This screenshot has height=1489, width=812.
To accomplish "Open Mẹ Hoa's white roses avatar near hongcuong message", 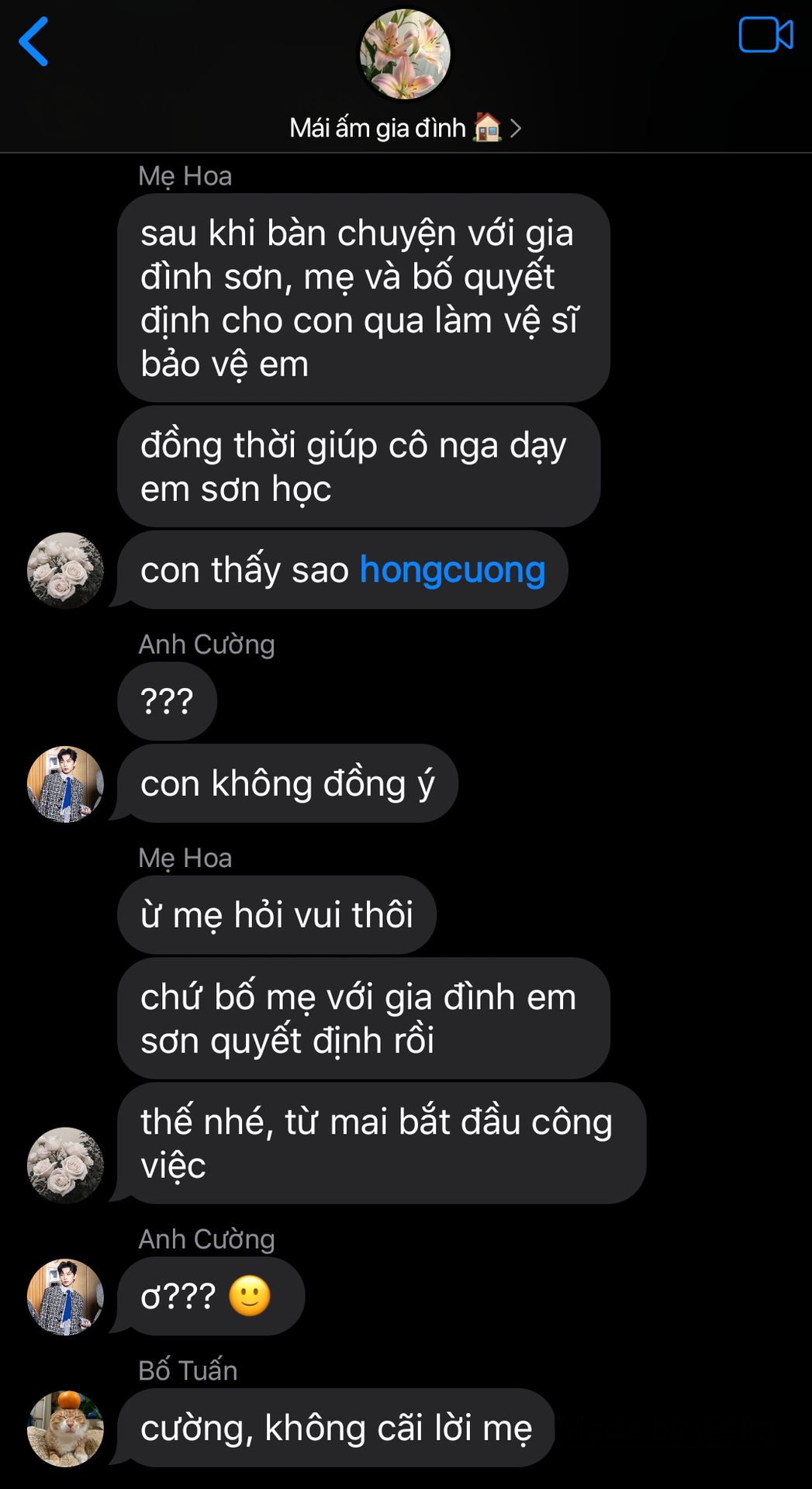I will click(65, 570).
